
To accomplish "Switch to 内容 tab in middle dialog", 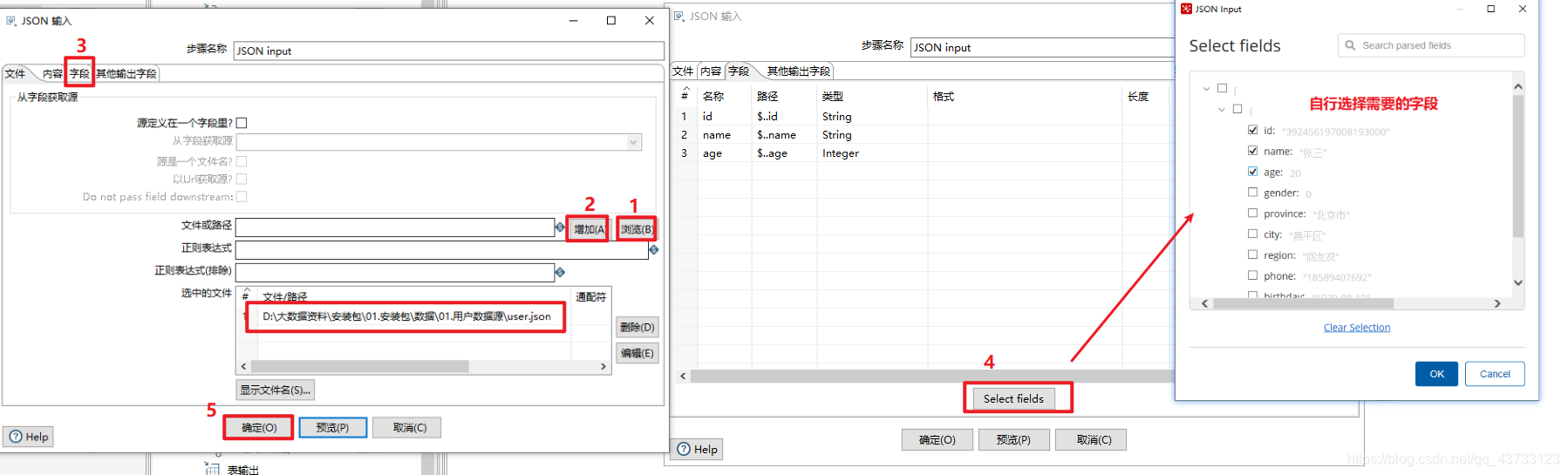I will 711,71.
